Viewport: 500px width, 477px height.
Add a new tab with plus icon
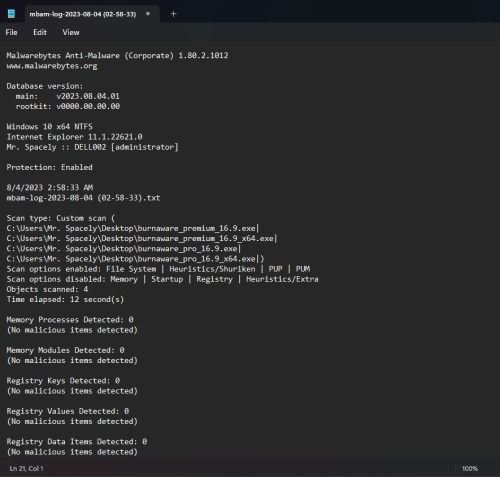point(173,14)
